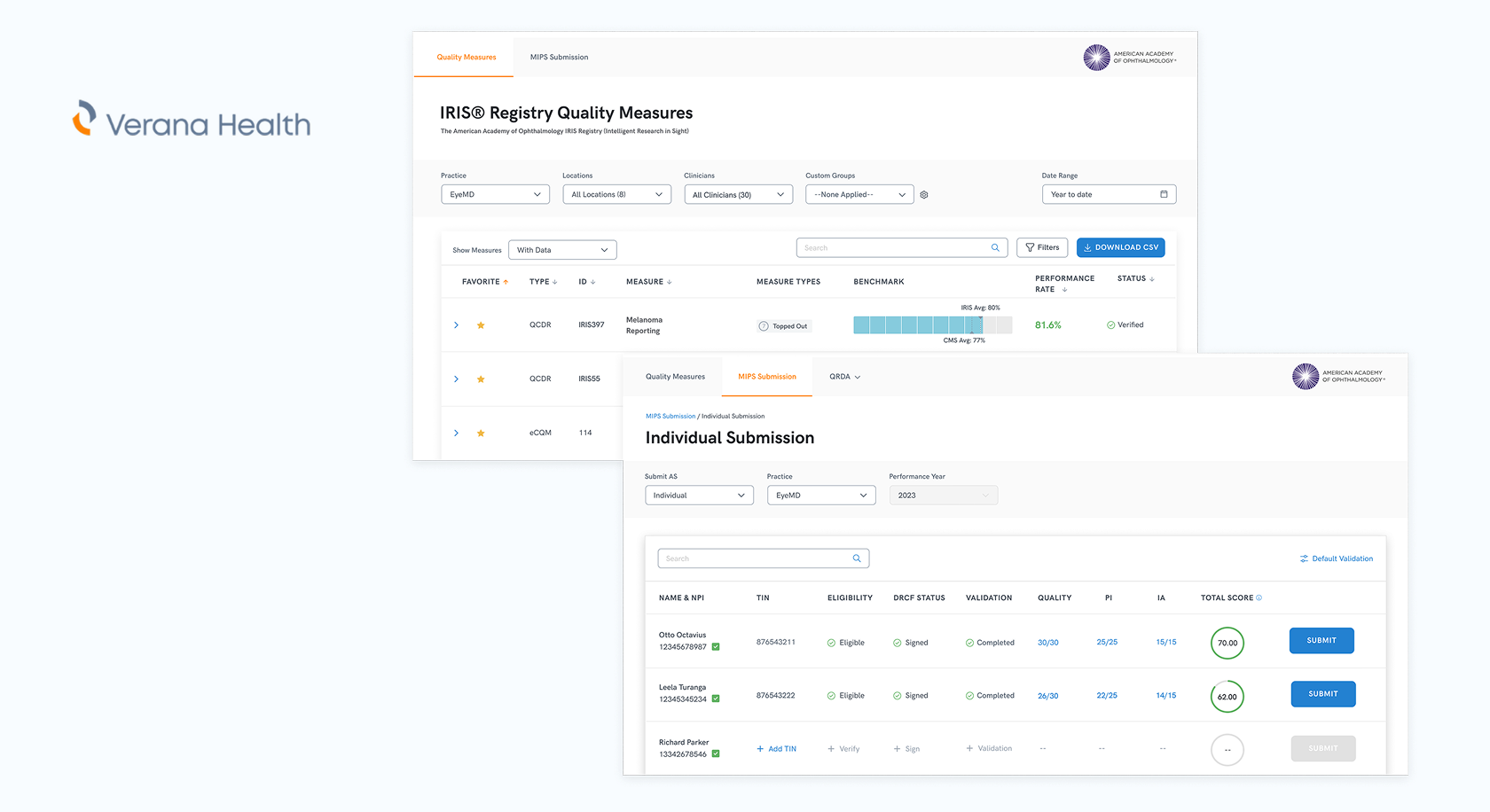The width and height of the screenshot is (1490, 812).
Task: Click Verified status check icon for IRIS397
Action: [x=1110, y=325]
